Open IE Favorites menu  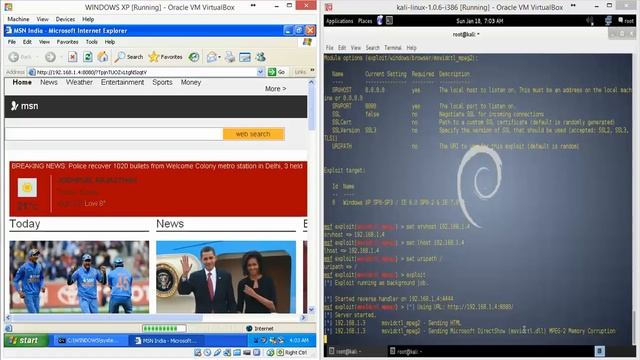tap(67, 42)
